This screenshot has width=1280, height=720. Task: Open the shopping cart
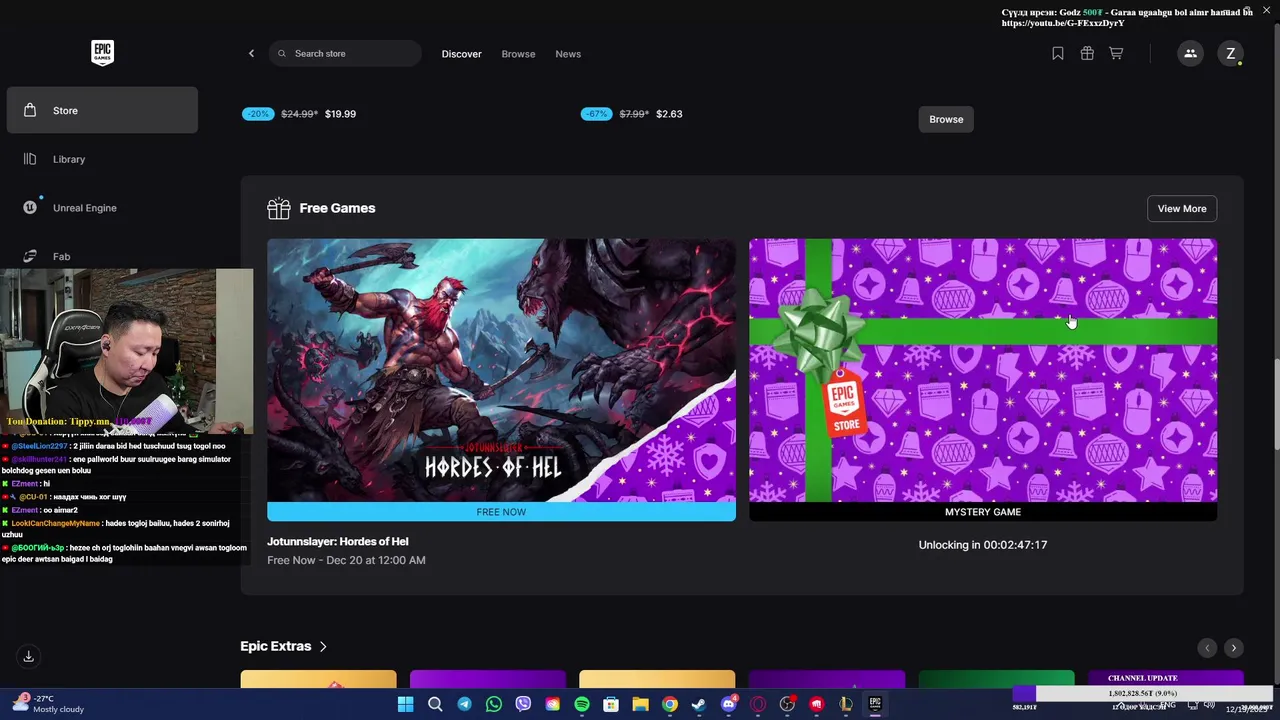pos(1116,53)
